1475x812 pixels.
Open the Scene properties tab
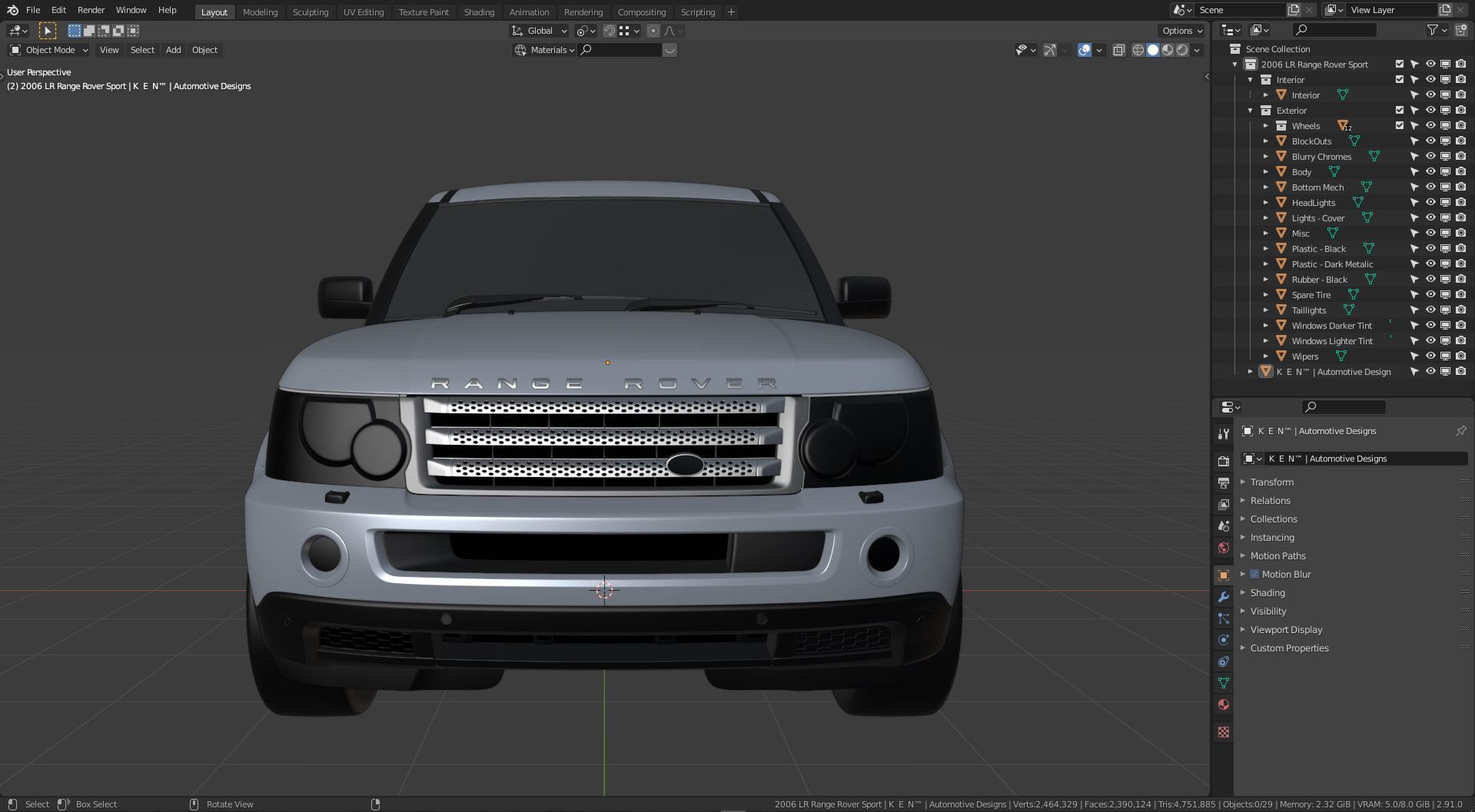[1224, 526]
